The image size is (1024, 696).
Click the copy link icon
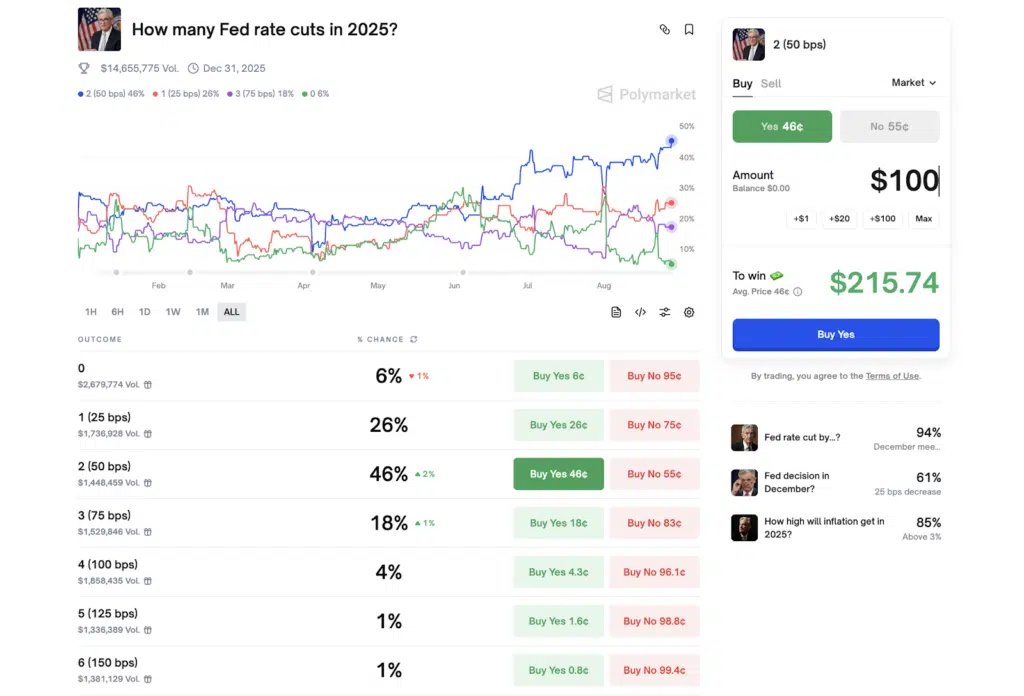pyautogui.click(x=664, y=30)
